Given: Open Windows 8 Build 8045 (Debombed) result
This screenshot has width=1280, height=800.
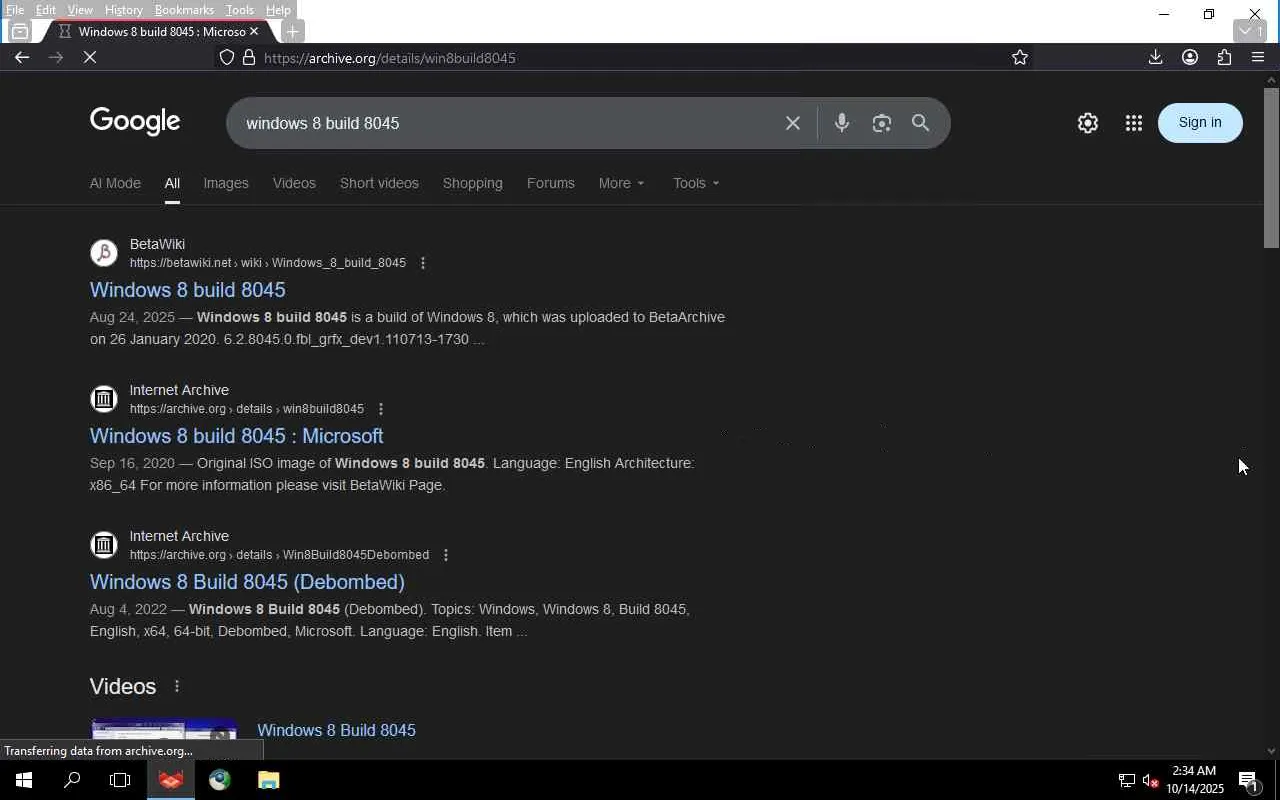Looking at the screenshot, I should pyautogui.click(x=247, y=582).
